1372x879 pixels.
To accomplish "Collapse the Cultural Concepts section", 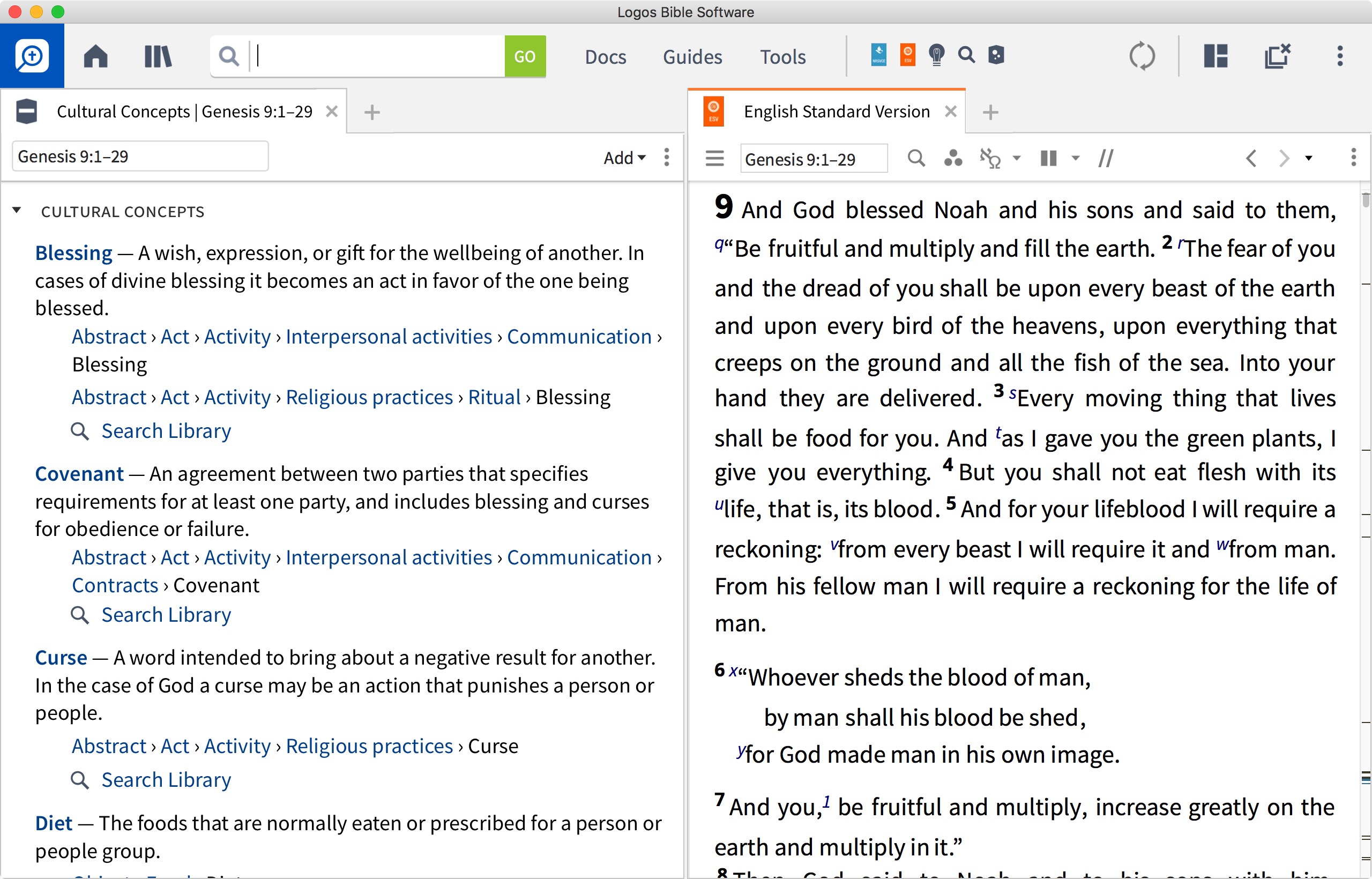I will pos(17,211).
